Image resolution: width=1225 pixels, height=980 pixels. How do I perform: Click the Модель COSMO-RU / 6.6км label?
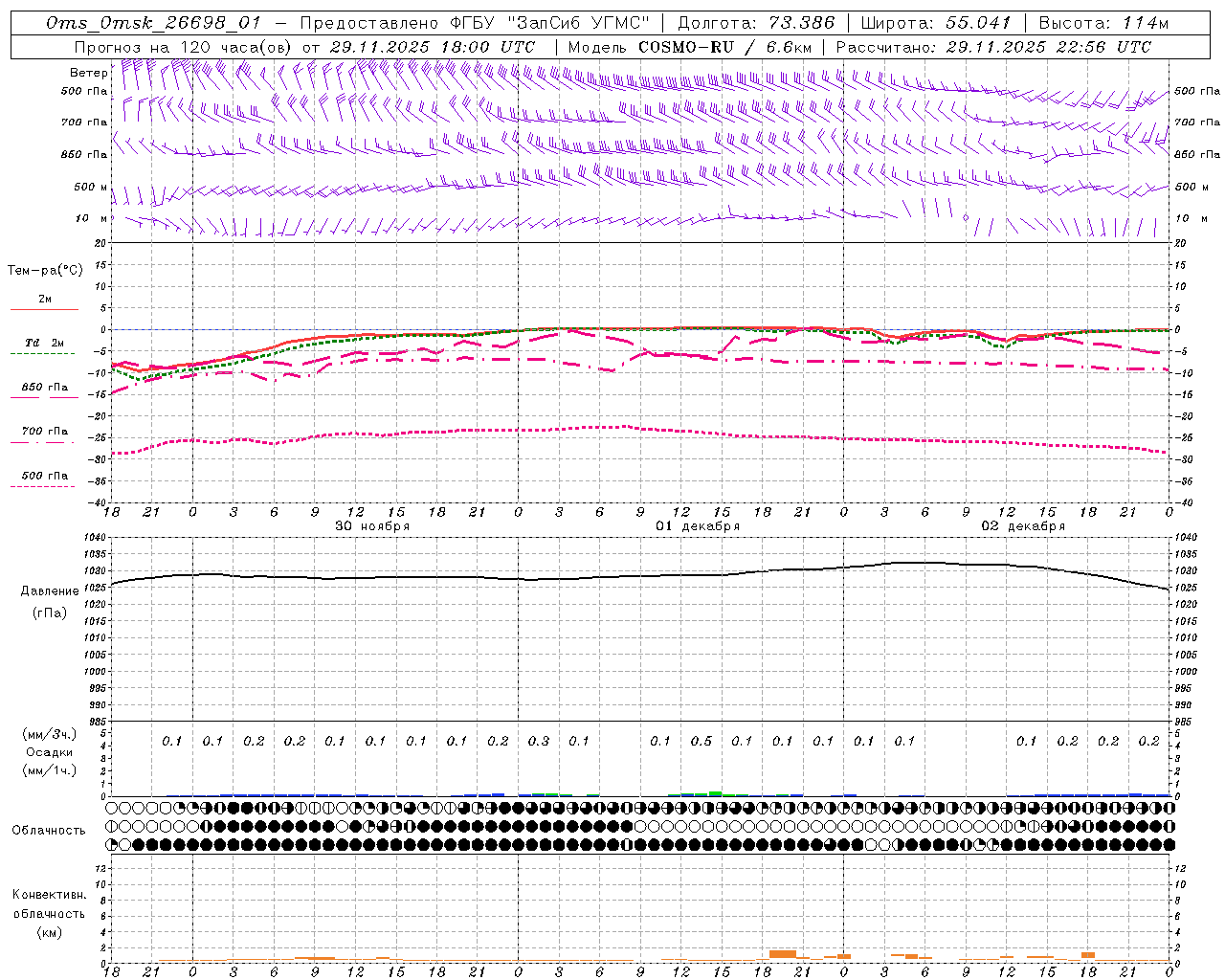click(x=690, y=47)
